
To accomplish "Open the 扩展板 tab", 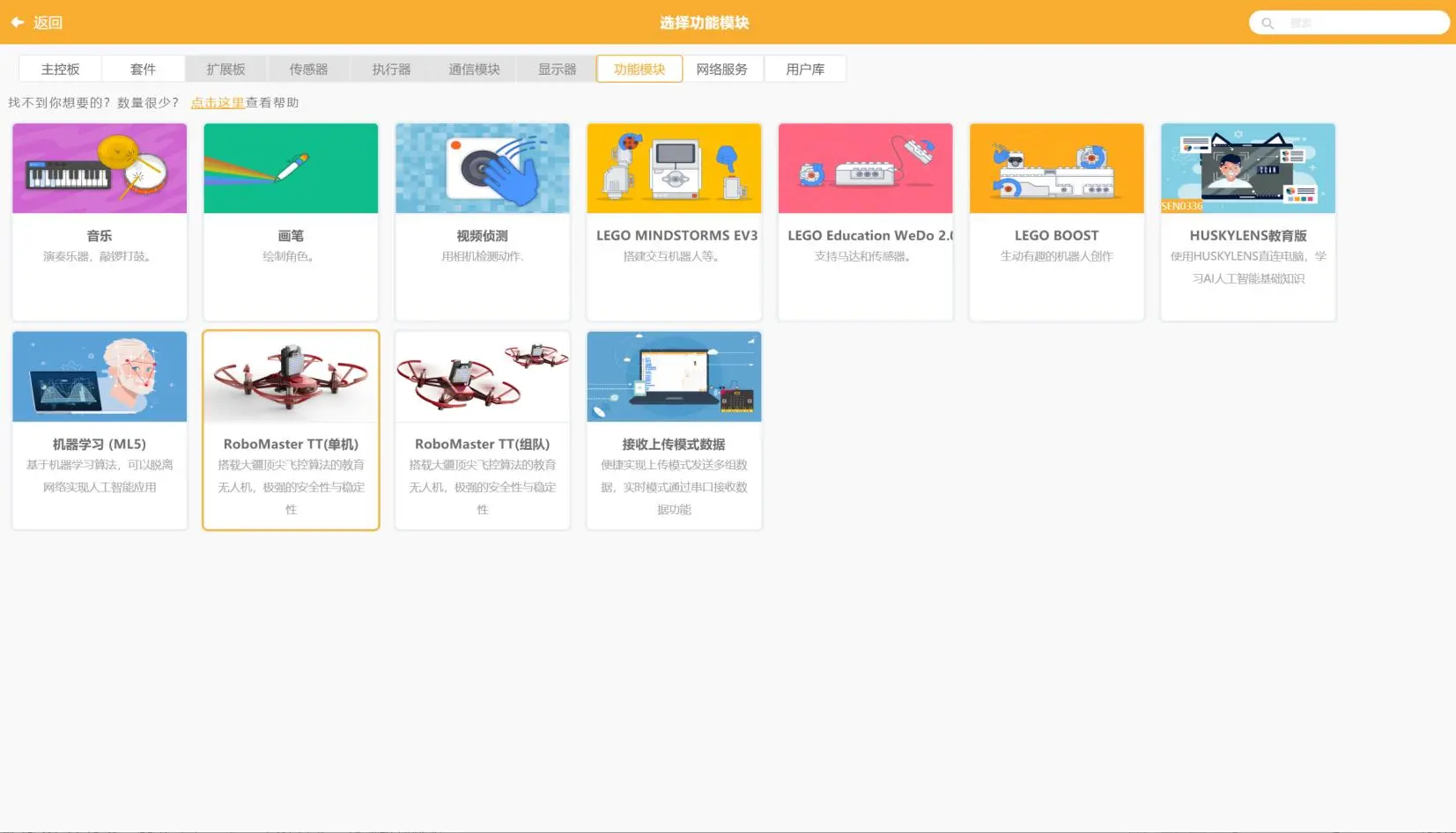I will point(226,69).
